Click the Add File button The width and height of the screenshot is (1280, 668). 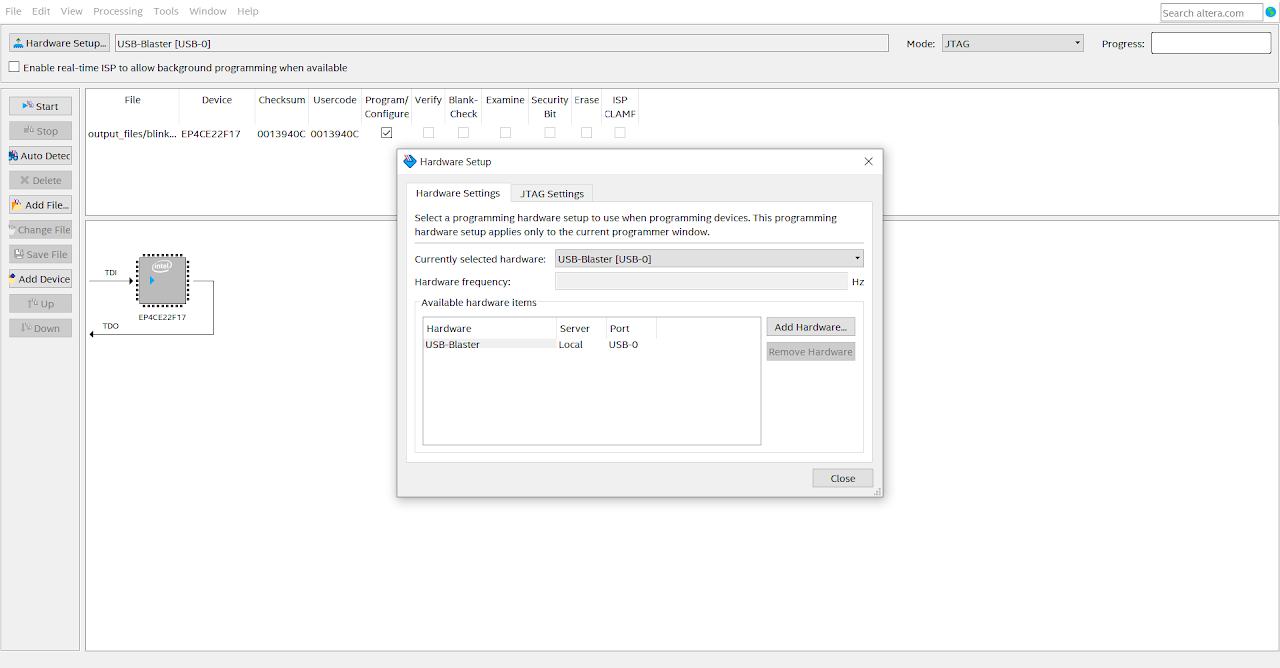[x=40, y=205]
